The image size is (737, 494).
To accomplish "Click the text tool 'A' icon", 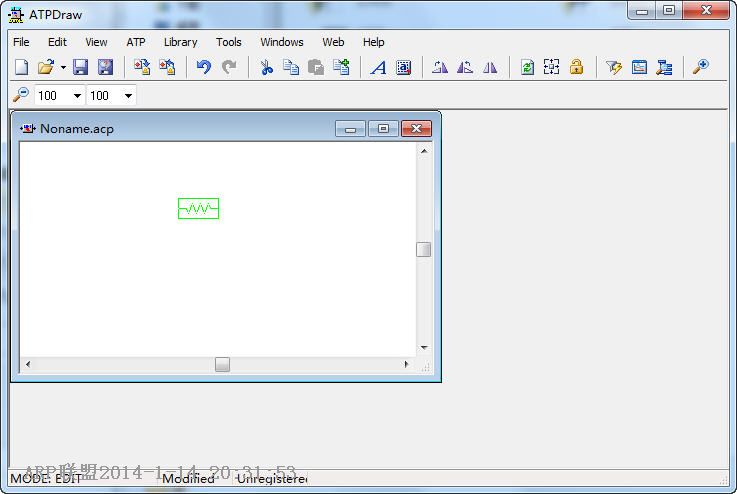I will [x=378, y=67].
